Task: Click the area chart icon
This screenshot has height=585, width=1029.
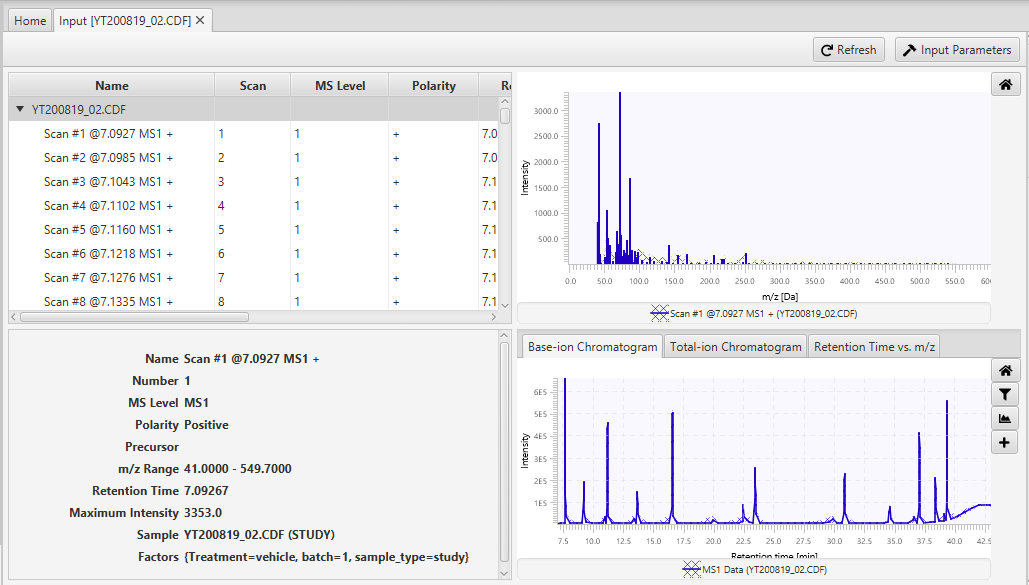Action: (x=1005, y=418)
